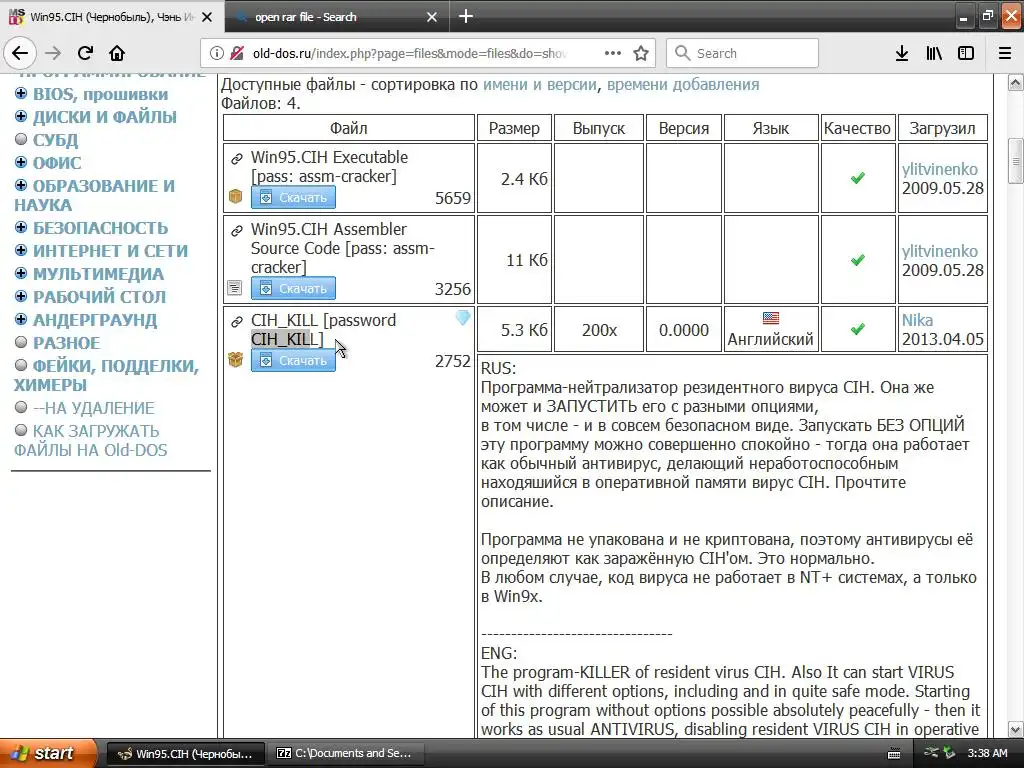Sort files by имени и версии

coord(539,84)
